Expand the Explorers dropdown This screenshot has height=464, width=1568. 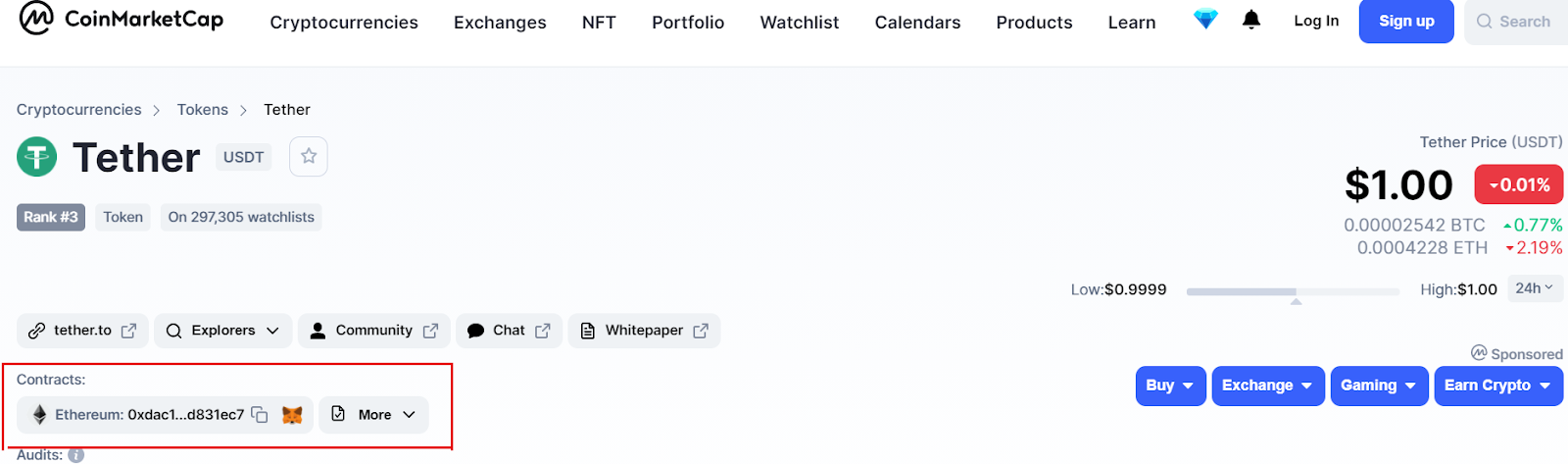click(223, 331)
